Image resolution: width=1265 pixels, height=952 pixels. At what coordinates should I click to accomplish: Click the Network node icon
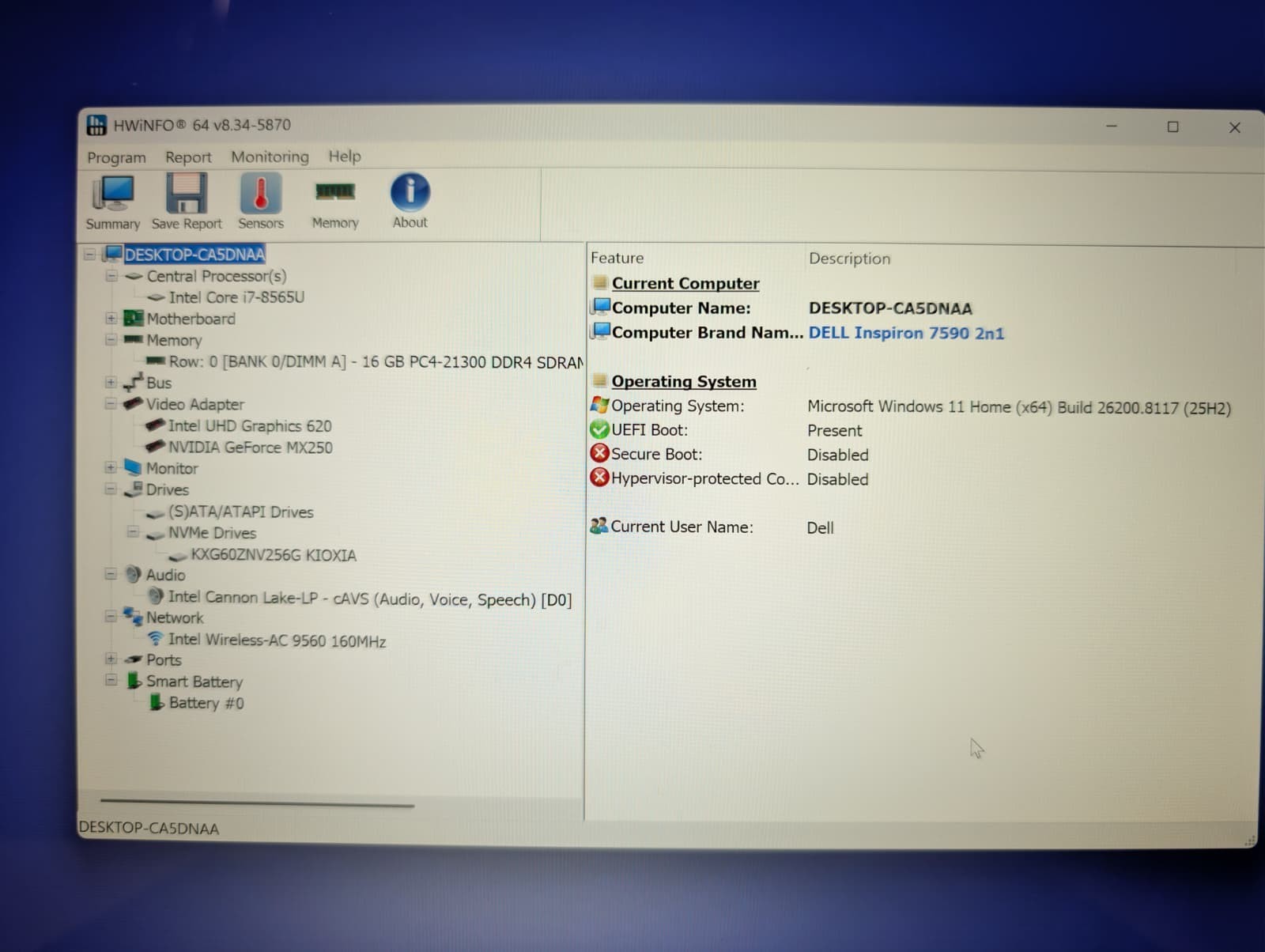(x=133, y=617)
